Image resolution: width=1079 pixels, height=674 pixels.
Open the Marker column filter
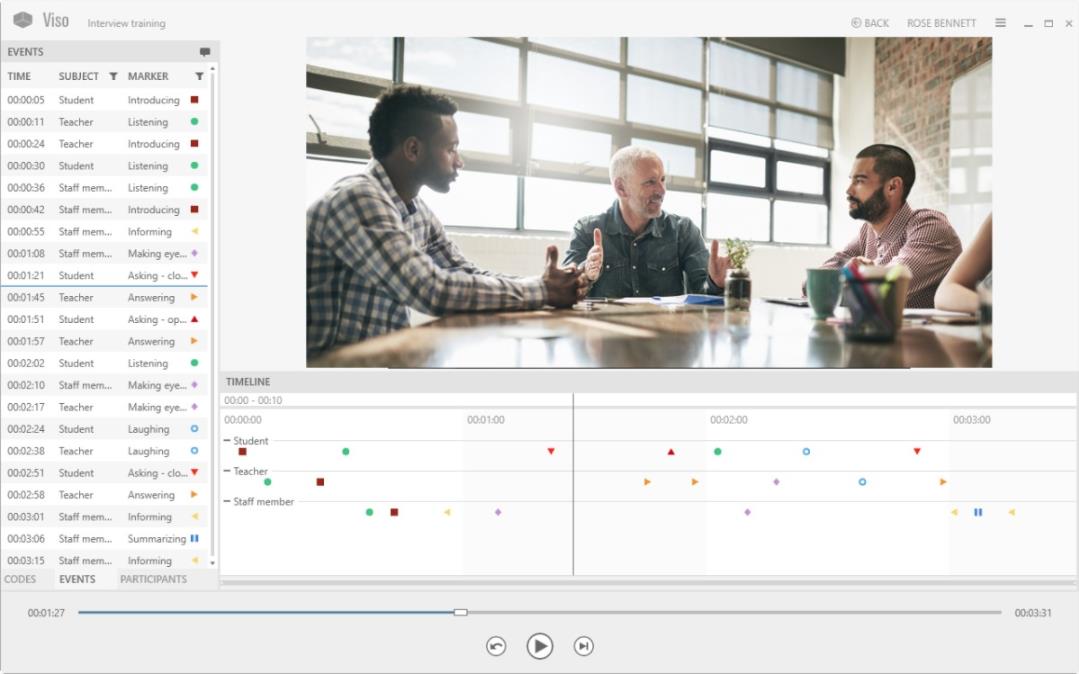point(199,76)
